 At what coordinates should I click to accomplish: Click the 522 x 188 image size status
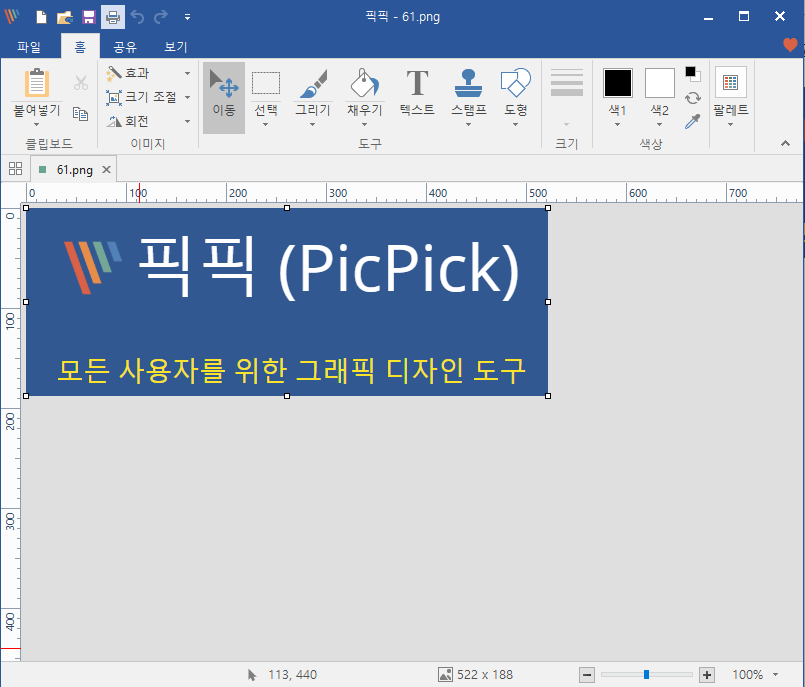[x=476, y=675]
